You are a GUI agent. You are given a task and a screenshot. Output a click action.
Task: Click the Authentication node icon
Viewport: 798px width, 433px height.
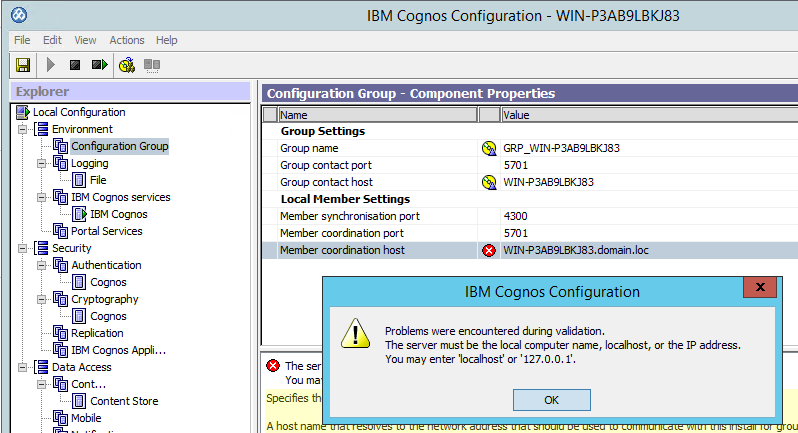(61, 265)
